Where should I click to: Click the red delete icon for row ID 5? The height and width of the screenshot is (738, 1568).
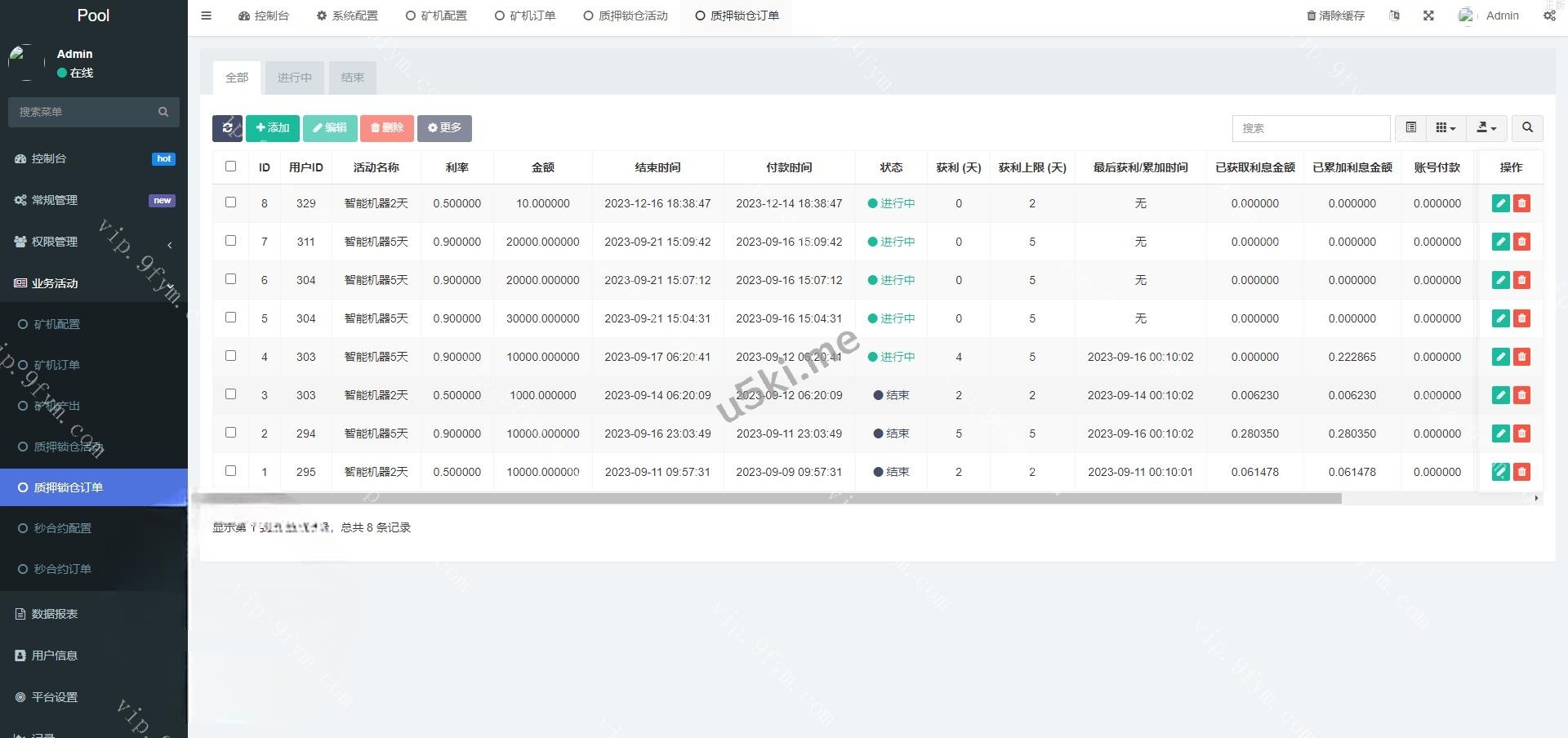pyautogui.click(x=1521, y=318)
